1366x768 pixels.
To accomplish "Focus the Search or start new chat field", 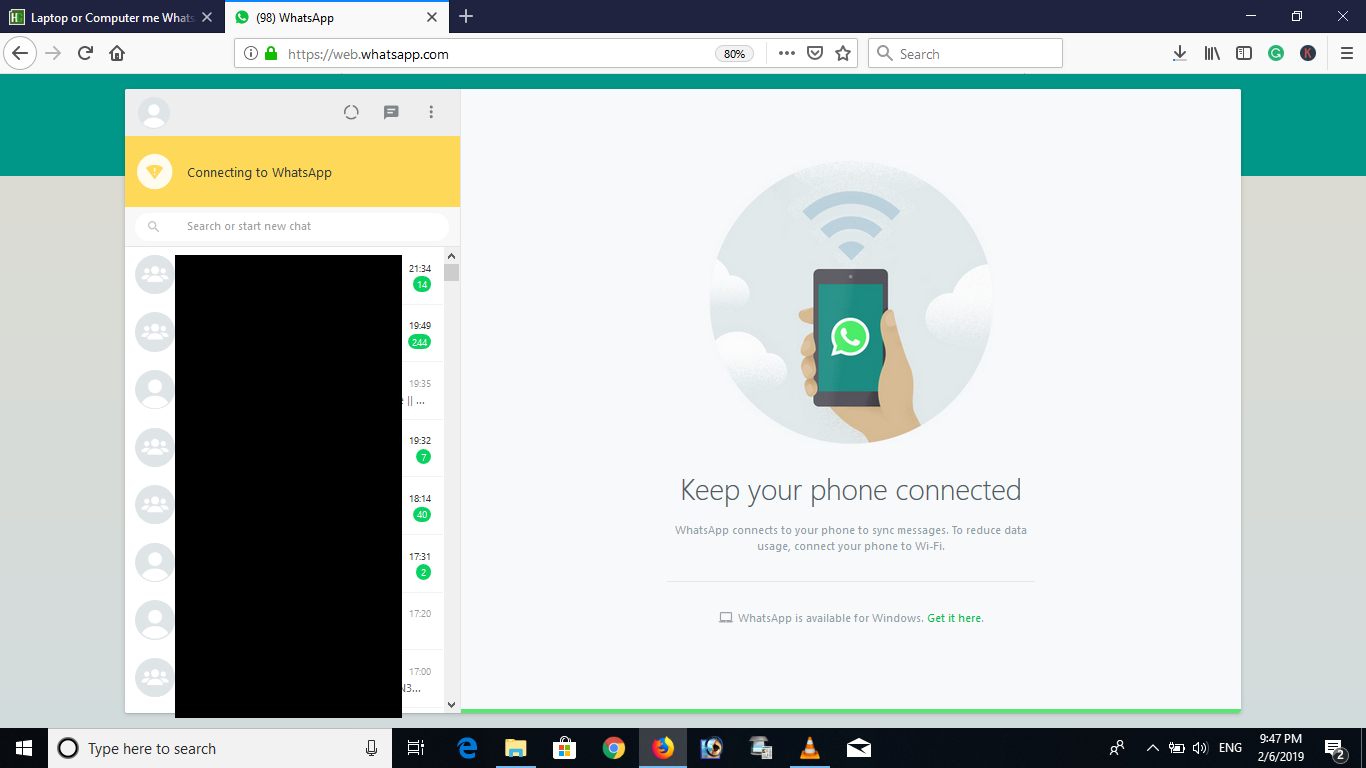I will click(x=292, y=226).
